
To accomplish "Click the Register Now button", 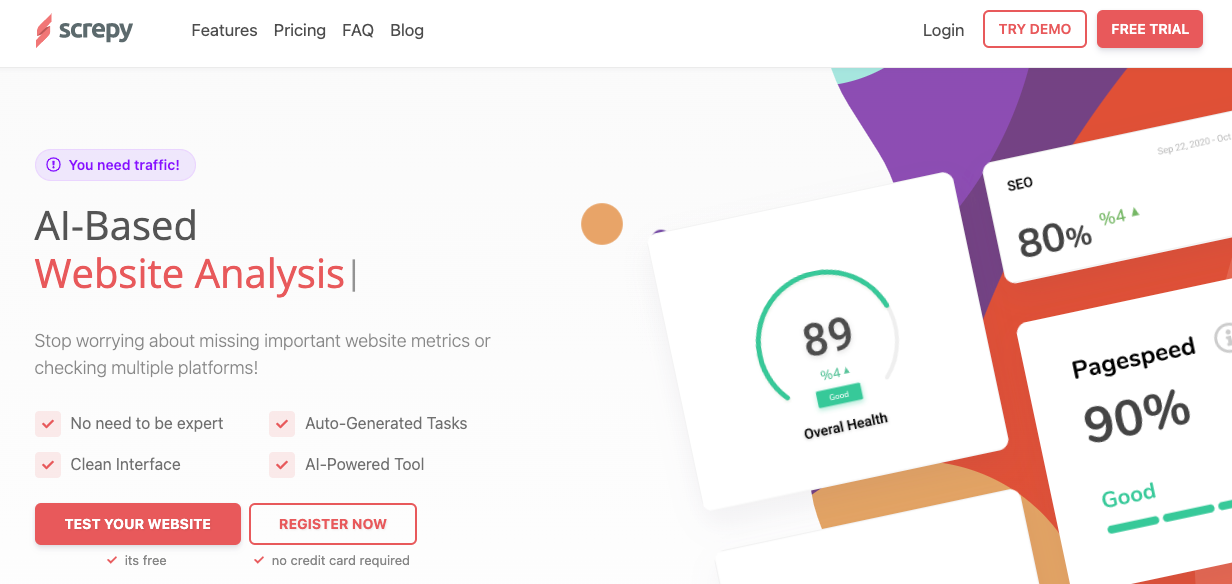I will [x=333, y=524].
